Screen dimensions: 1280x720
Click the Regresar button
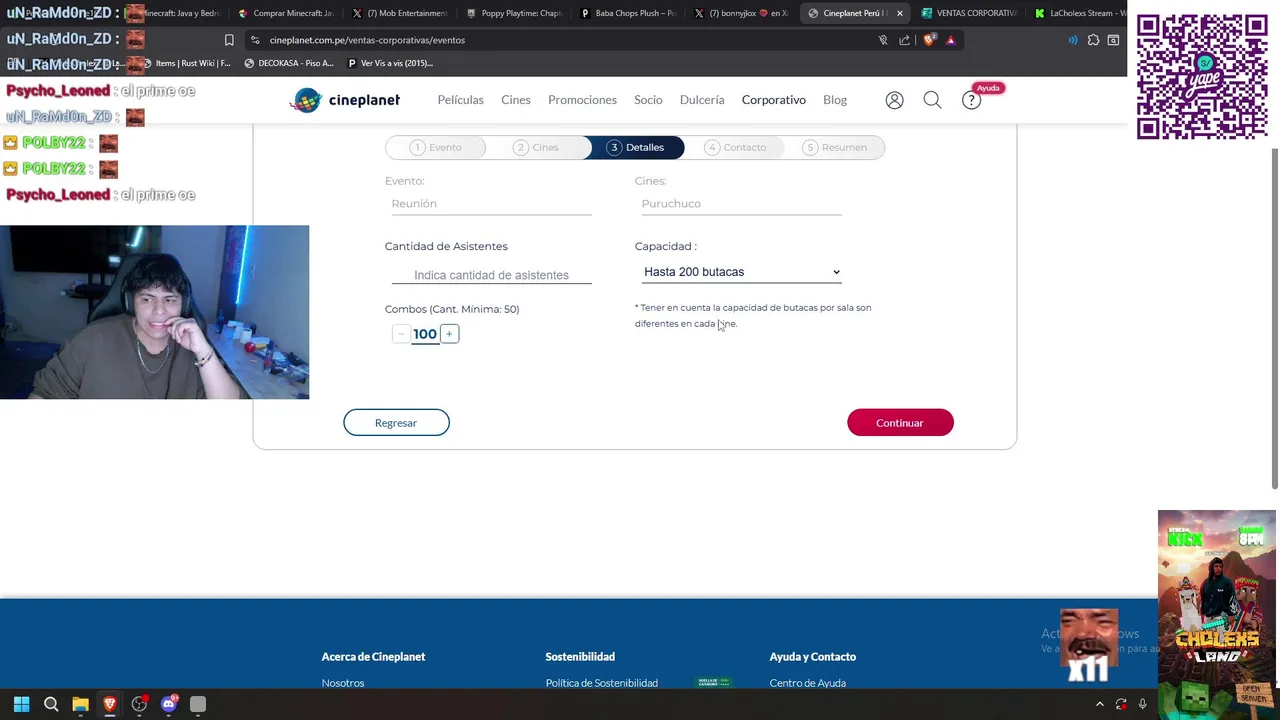[x=396, y=423]
